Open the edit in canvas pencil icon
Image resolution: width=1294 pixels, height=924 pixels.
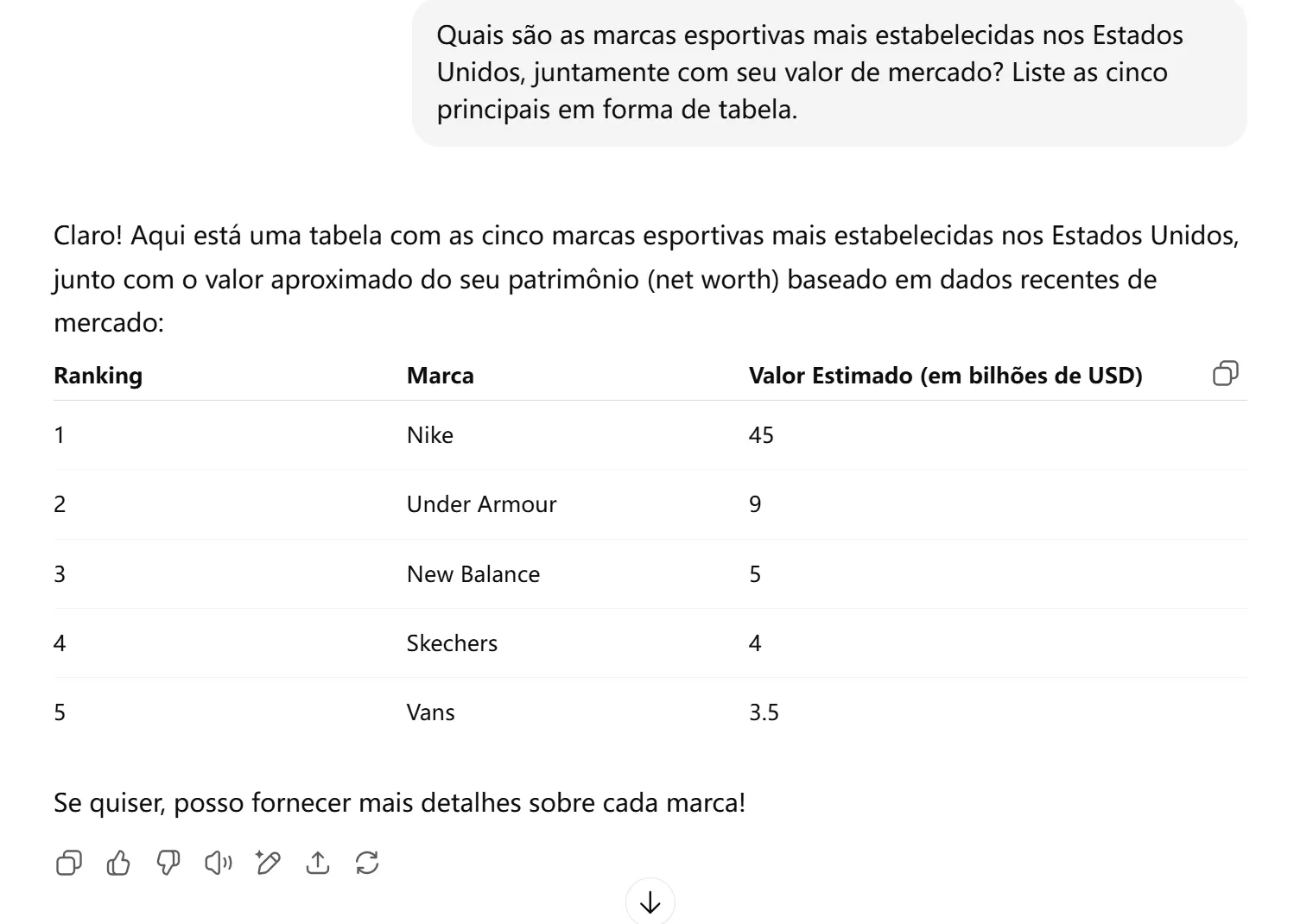point(268,863)
